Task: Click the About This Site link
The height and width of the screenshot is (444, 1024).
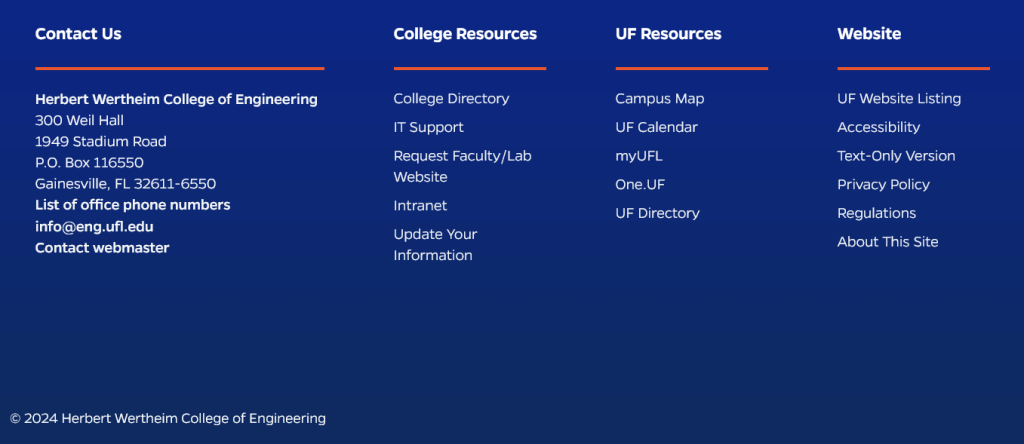Action: 888,242
